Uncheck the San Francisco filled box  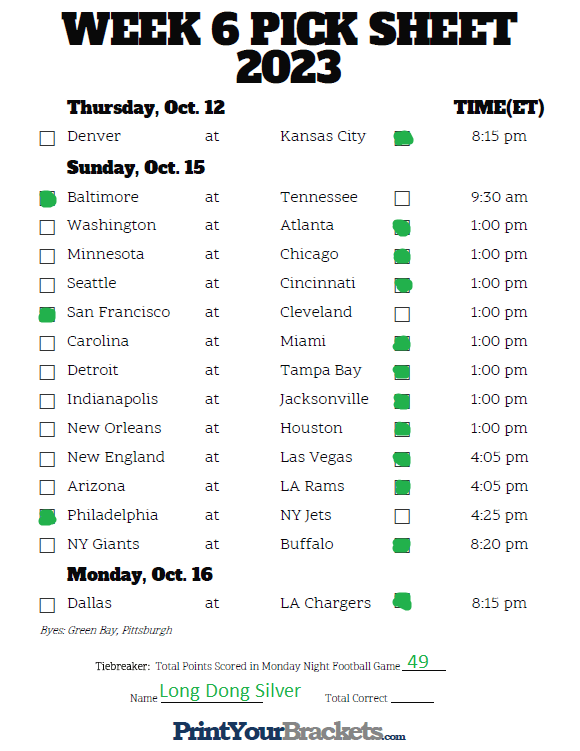47,315
